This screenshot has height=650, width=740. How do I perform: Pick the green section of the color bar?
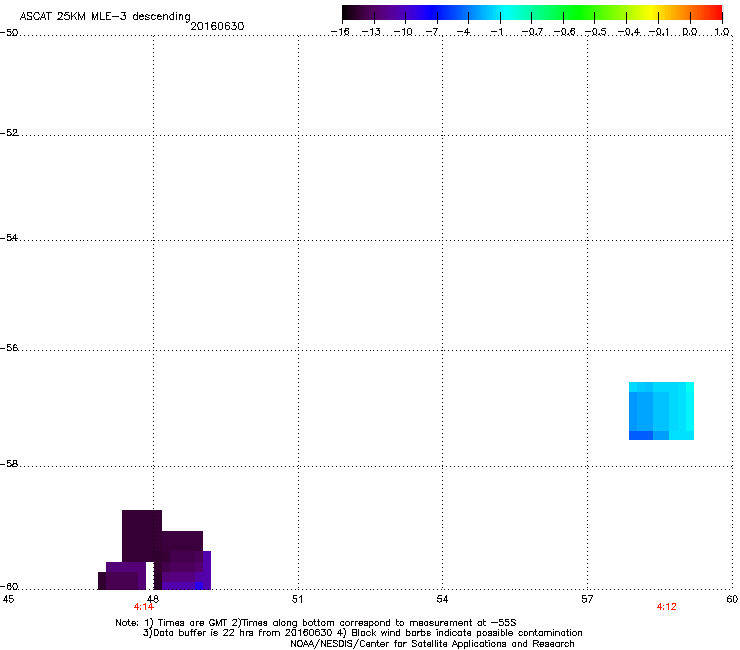point(580,13)
